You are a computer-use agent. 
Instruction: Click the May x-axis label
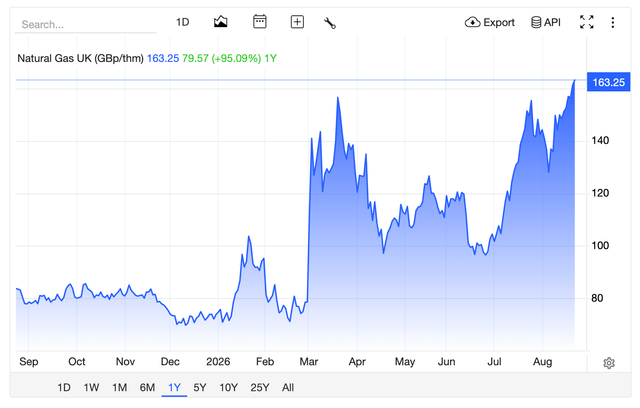(405, 361)
